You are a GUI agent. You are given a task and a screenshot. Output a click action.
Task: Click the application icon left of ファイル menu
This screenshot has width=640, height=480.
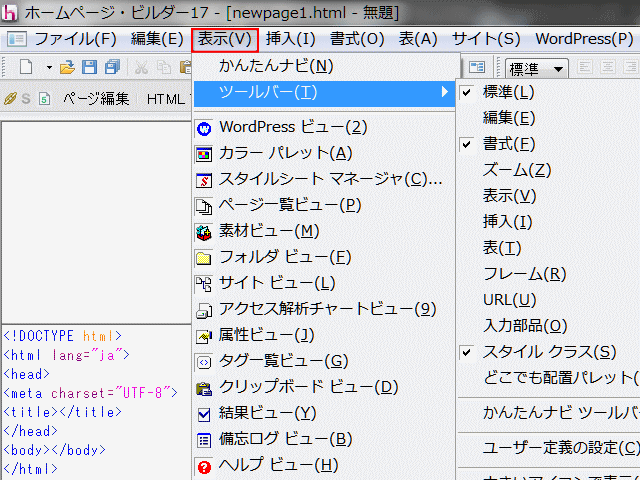coord(17,39)
